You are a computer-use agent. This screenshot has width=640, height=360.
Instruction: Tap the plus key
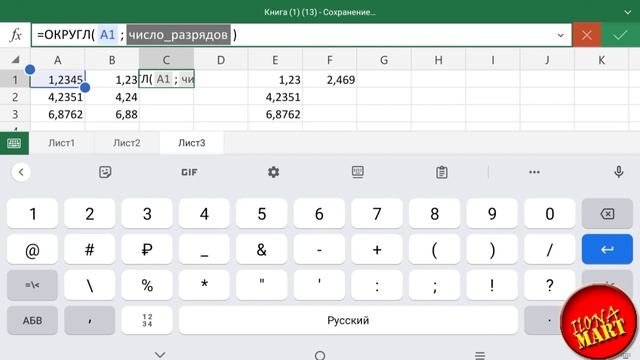(x=377, y=249)
